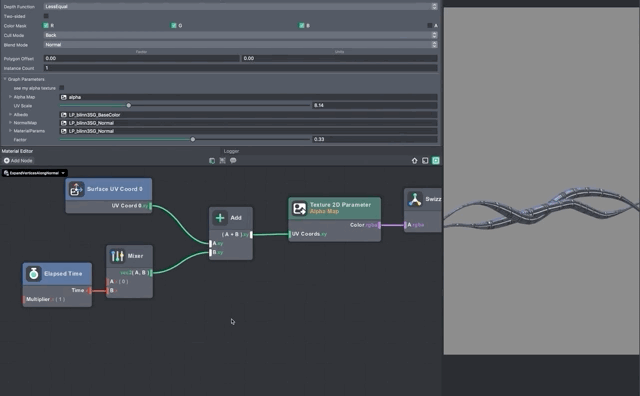This screenshot has height=396, width=640.
Task: Click the copy/duplicate toolbar icon
Action: pos(212,161)
